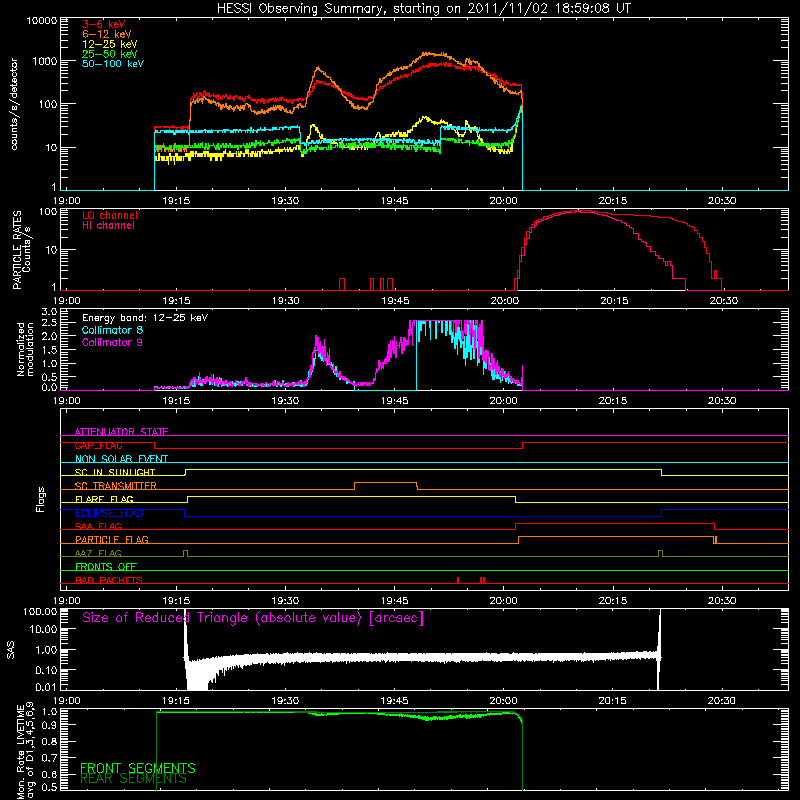Click the FRONT SEGMENTS legend label
800x800 pixels.
point(138,768)
